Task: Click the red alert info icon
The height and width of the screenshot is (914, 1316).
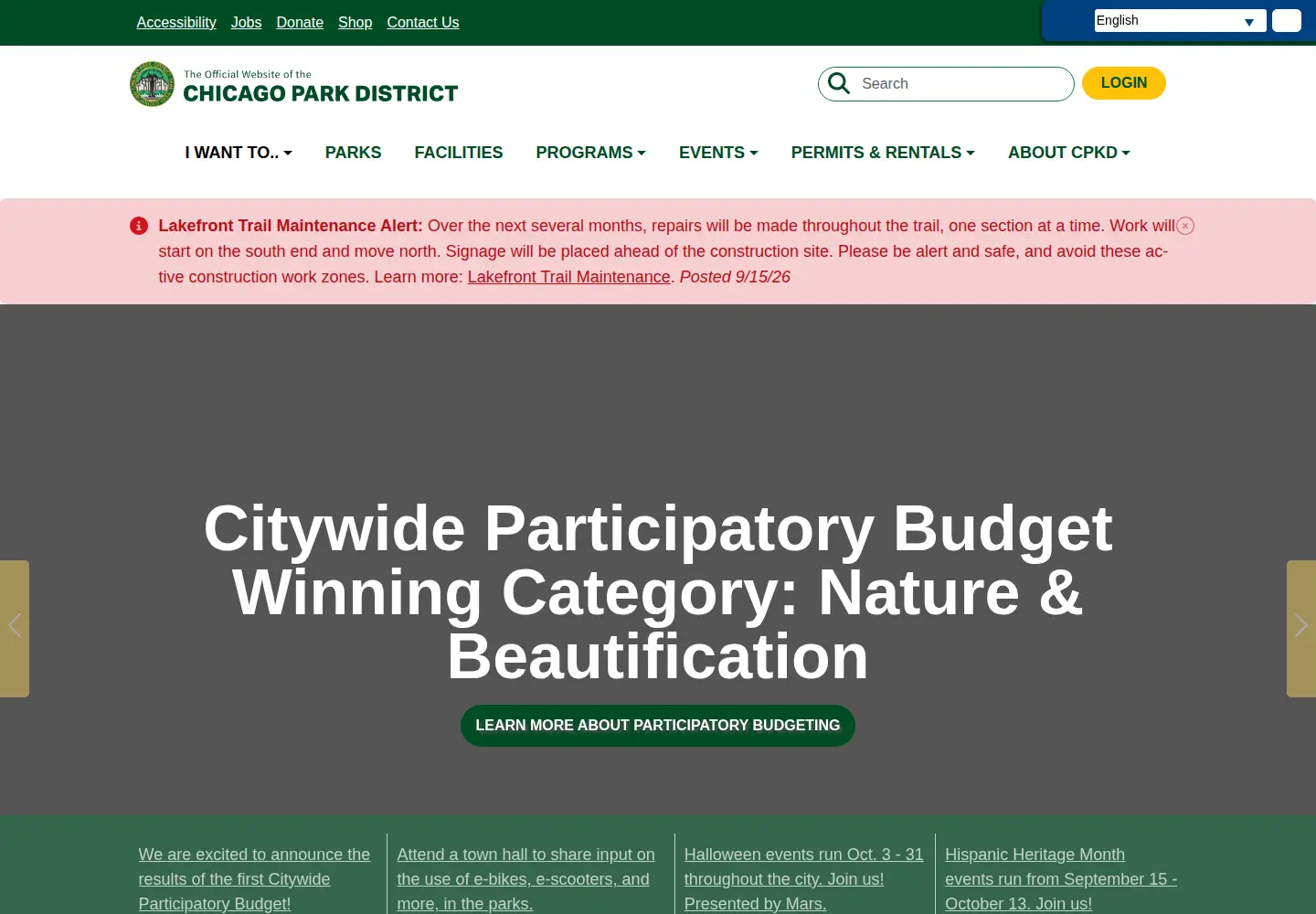Action: [x=139, y=226]
